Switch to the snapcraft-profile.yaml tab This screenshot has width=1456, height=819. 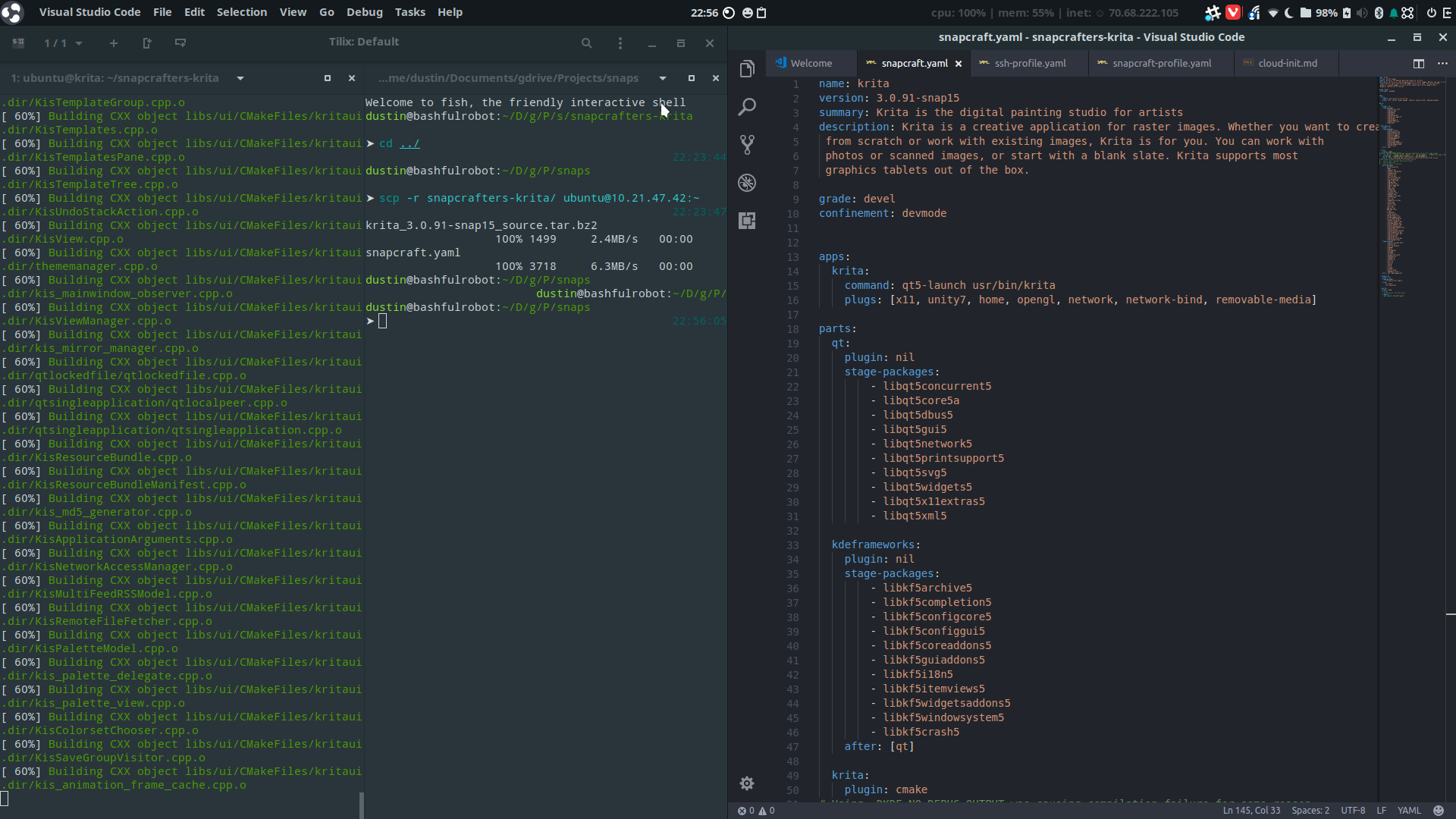tap(1162, 64)
